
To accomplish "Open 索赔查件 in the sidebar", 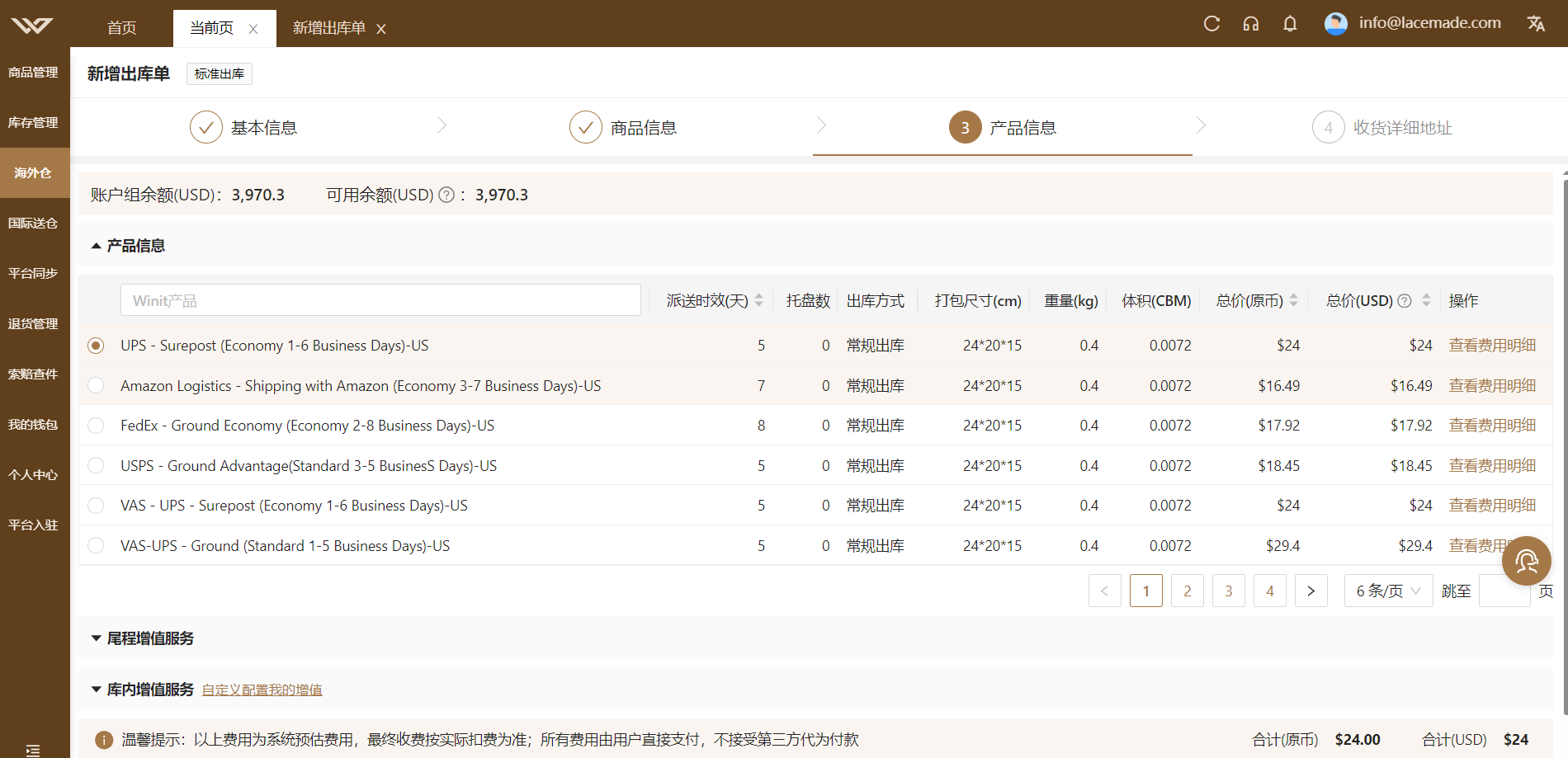I will click(33, 374).
